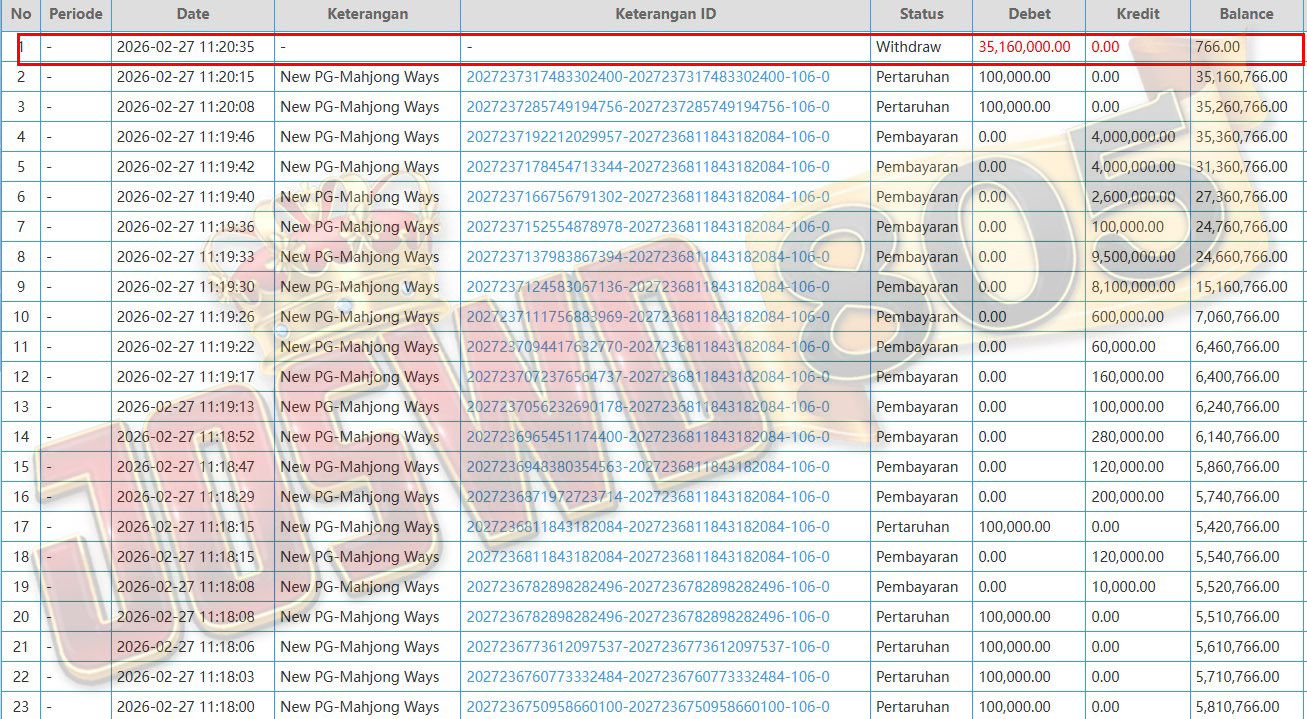The image size is (1307, 719).
Task: Select the Withdraw status cell in row 1
Action: click(x=908, y=47)
